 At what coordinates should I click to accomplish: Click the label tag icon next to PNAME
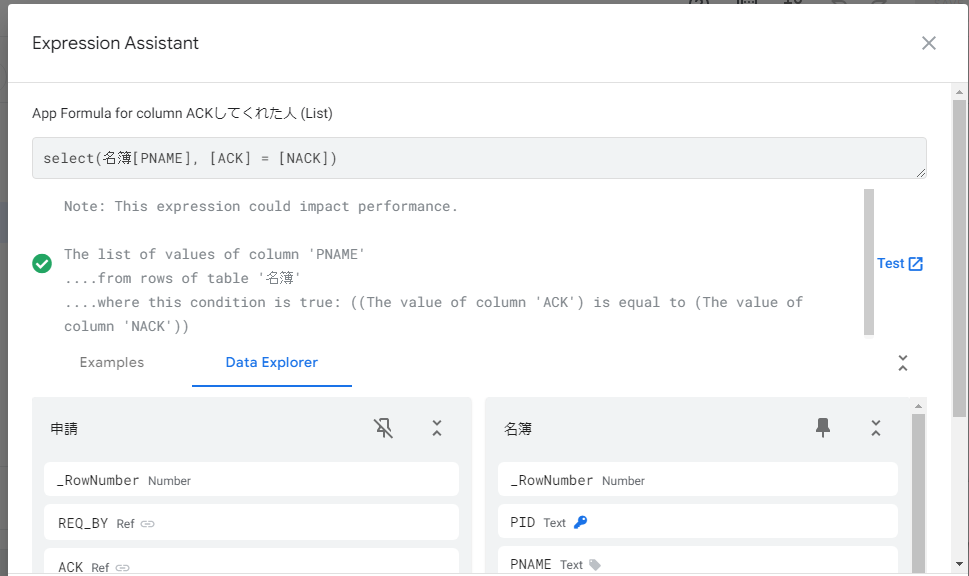click(595, 564)
